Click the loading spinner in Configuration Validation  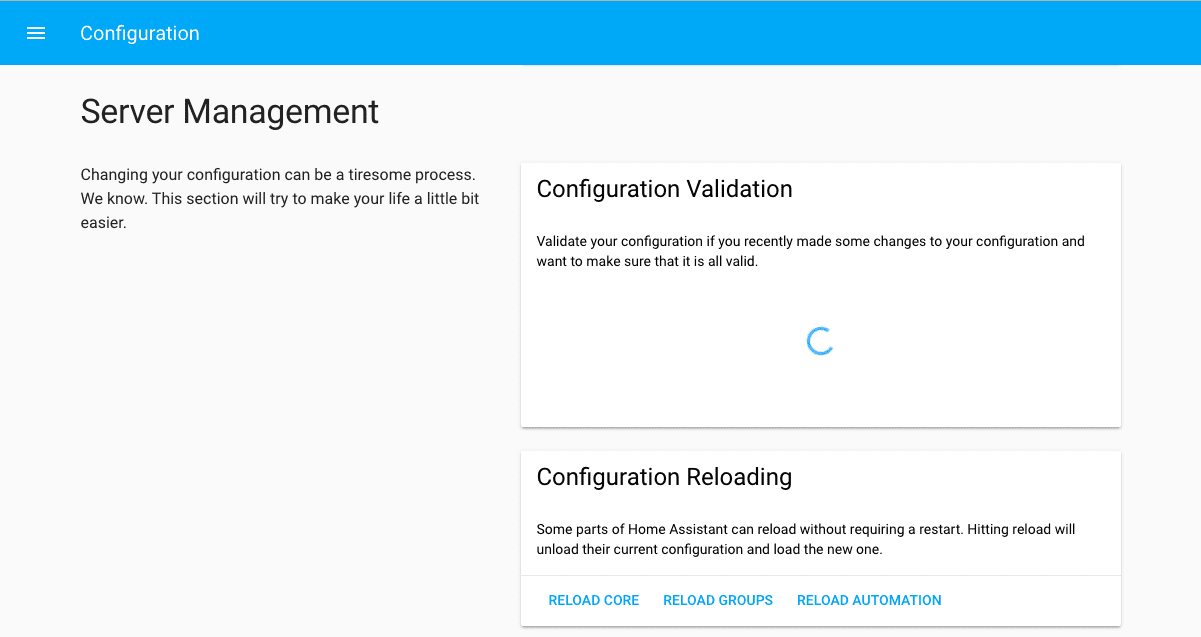820,341
